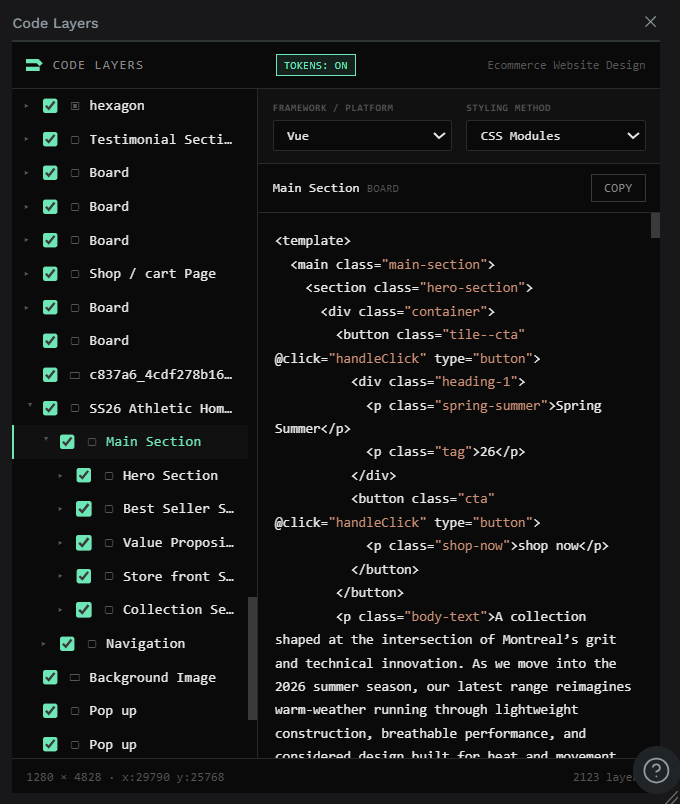The width and height of the screenshot is (680, 804).
Task: Select the hexagon layer
Action: click(117, 106)
